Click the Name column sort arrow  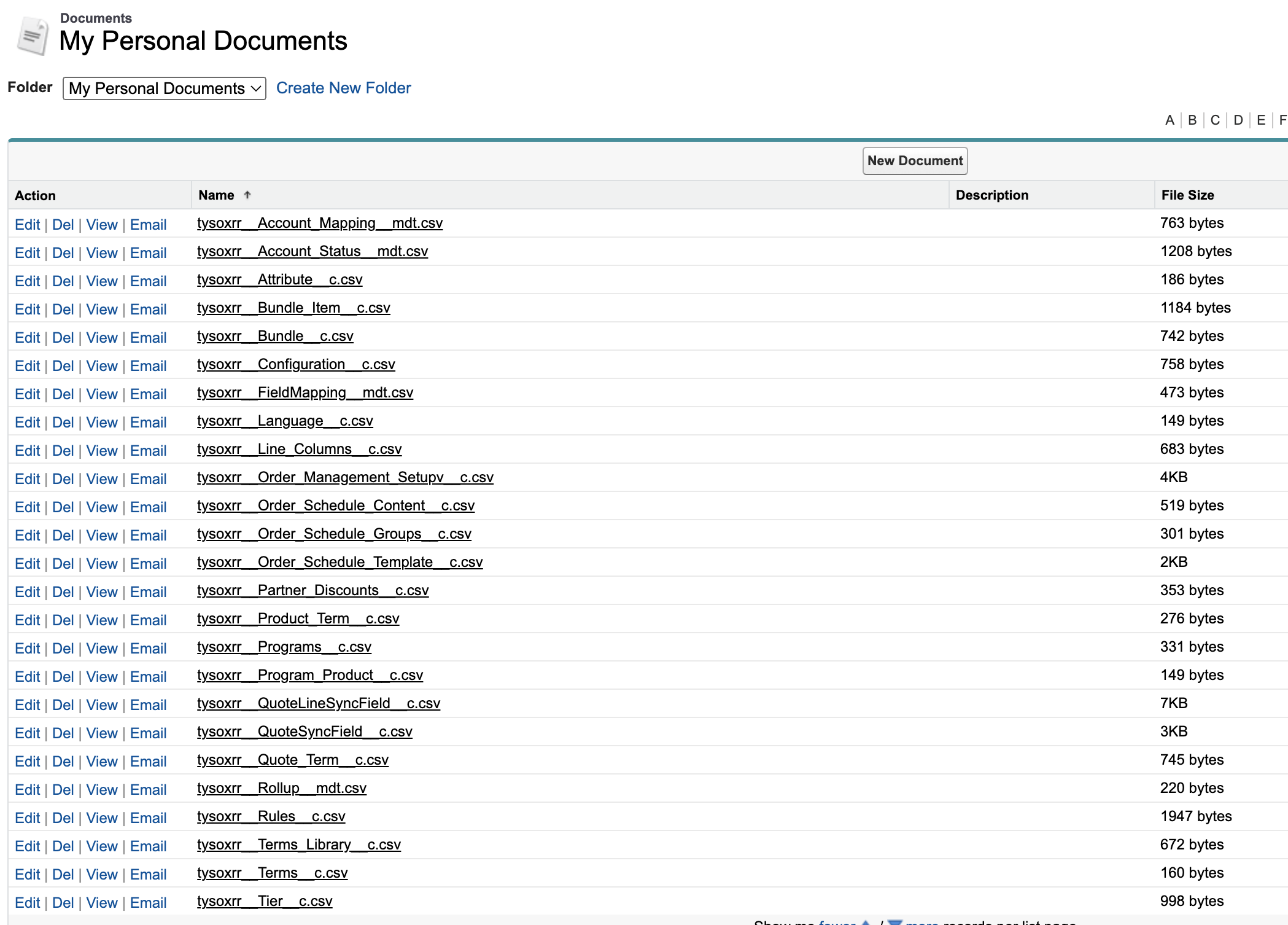(247, 195)
